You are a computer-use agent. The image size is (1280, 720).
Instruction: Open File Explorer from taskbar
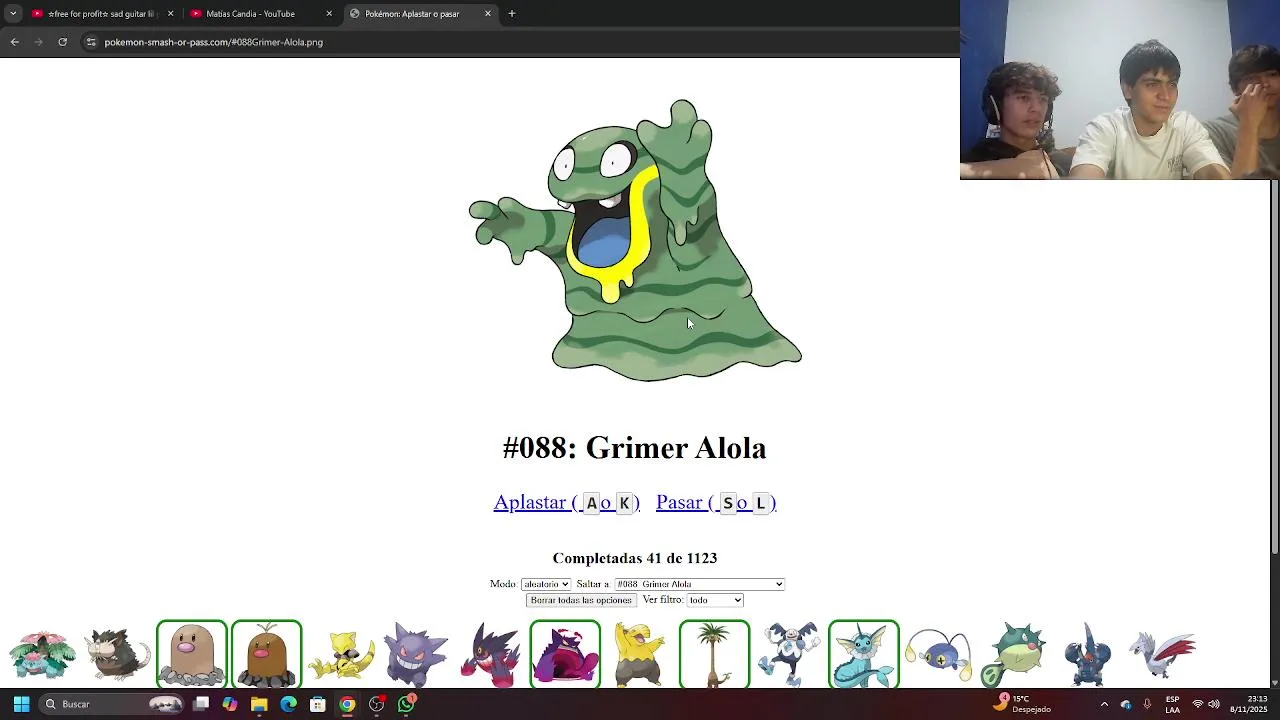(259, 704)
